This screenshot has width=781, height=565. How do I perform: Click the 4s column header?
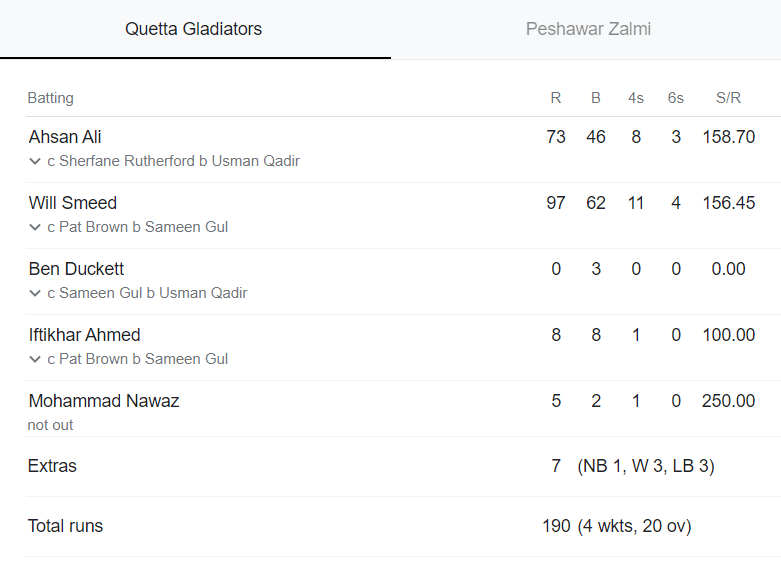[636, 98]
